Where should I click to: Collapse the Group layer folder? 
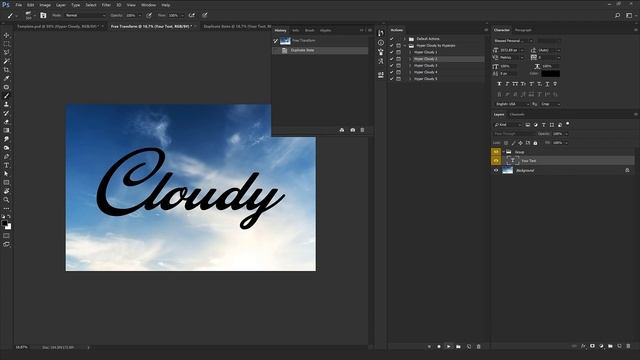[504, 152]
